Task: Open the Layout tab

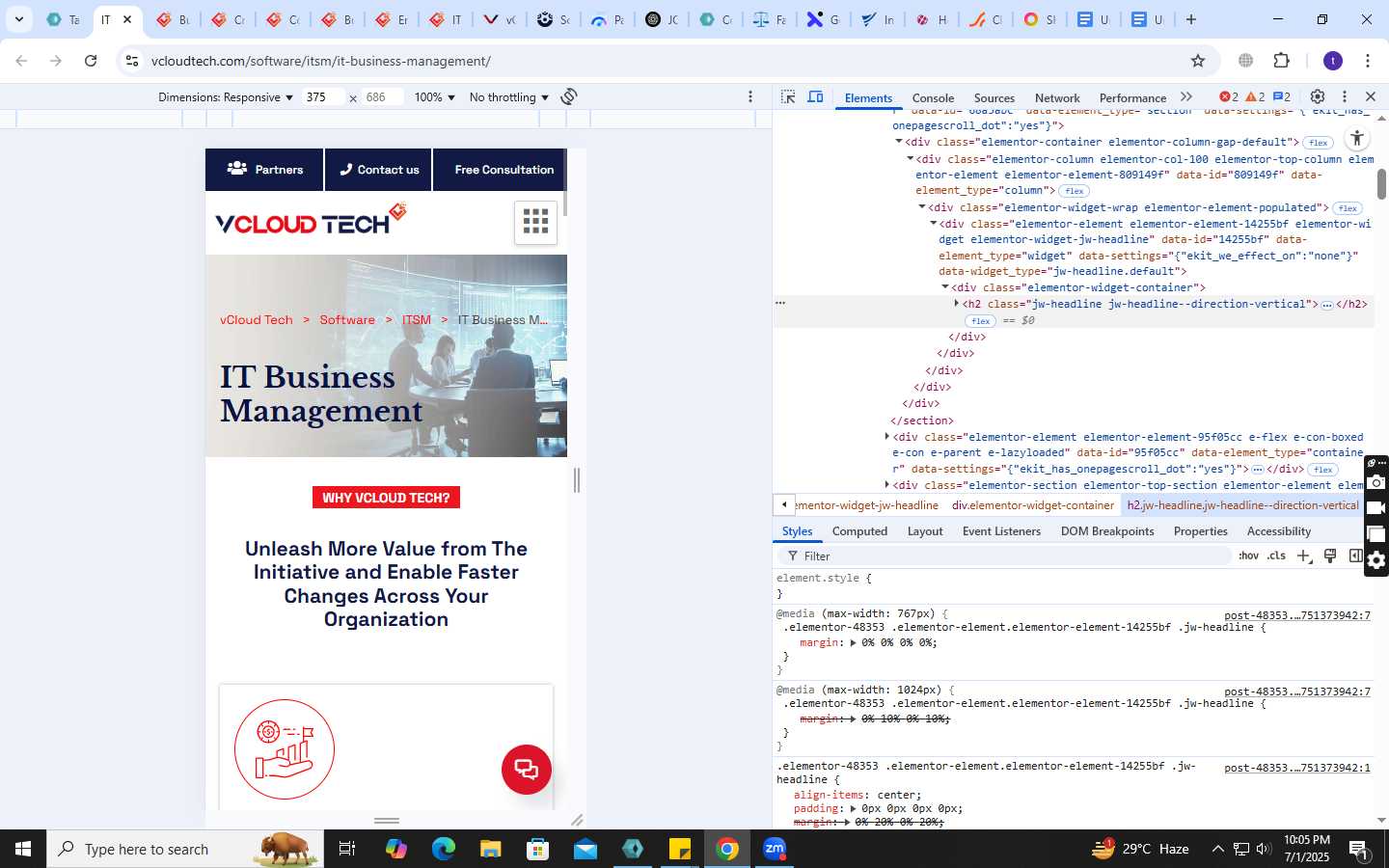Action: [925, 531]
